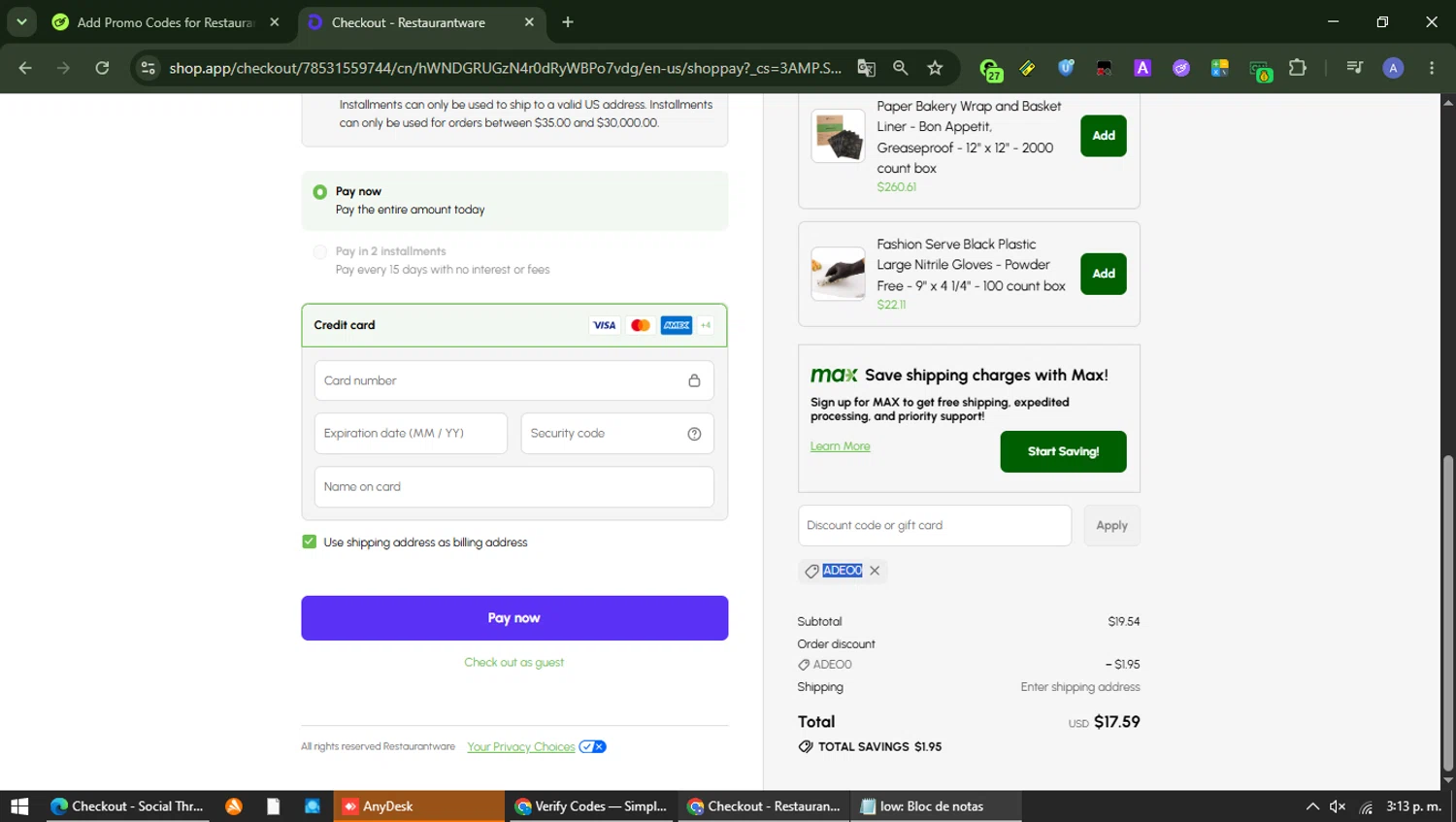
Task: Click the Expiration date field
Action: tap(411, 434)
